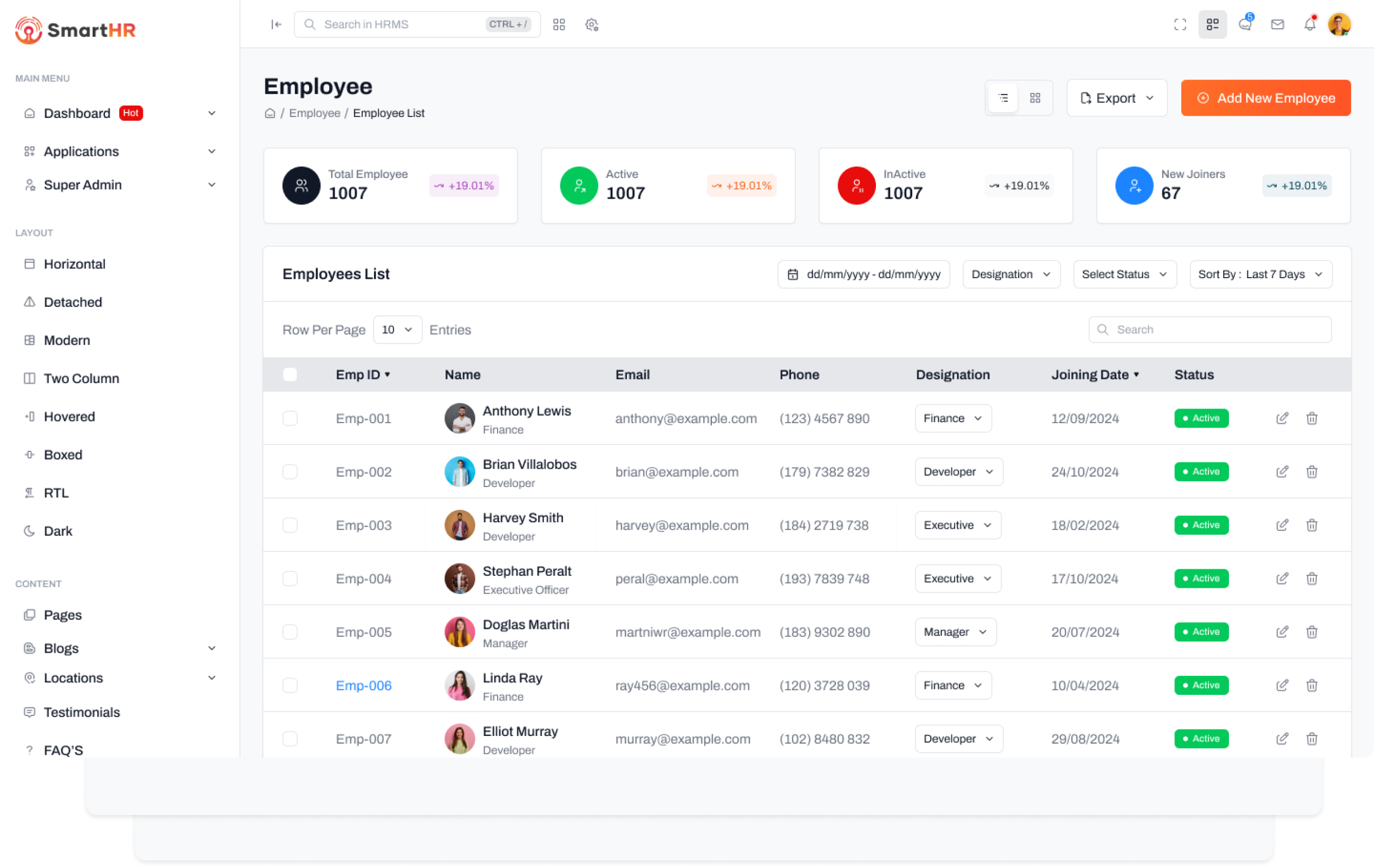Open the Emp-006 employee ID link
The height and width of the screenshot is (868, 1374).
point(363,686)
